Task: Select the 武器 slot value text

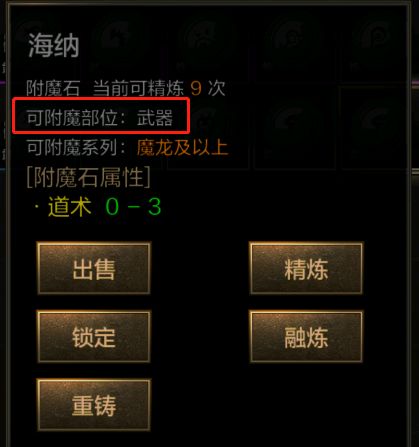Action: [155, 118]
